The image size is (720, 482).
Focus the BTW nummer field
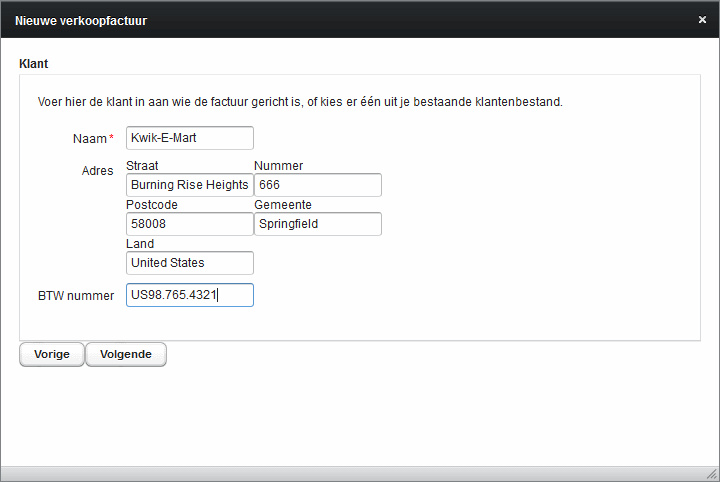click(190, 295)
